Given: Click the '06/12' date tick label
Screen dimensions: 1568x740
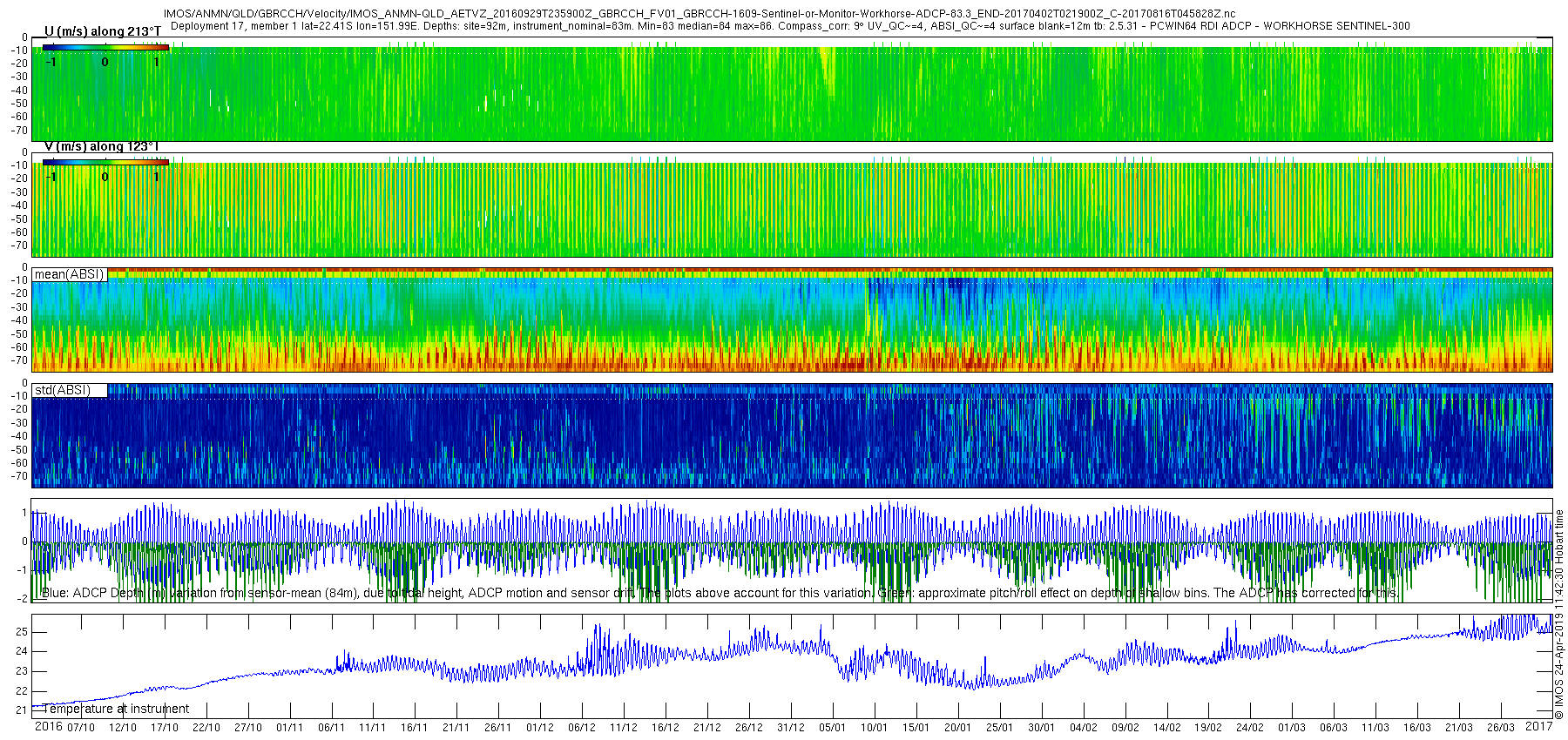Looking at the screenshot, I should pyautogui.click(x=582, y=728).
